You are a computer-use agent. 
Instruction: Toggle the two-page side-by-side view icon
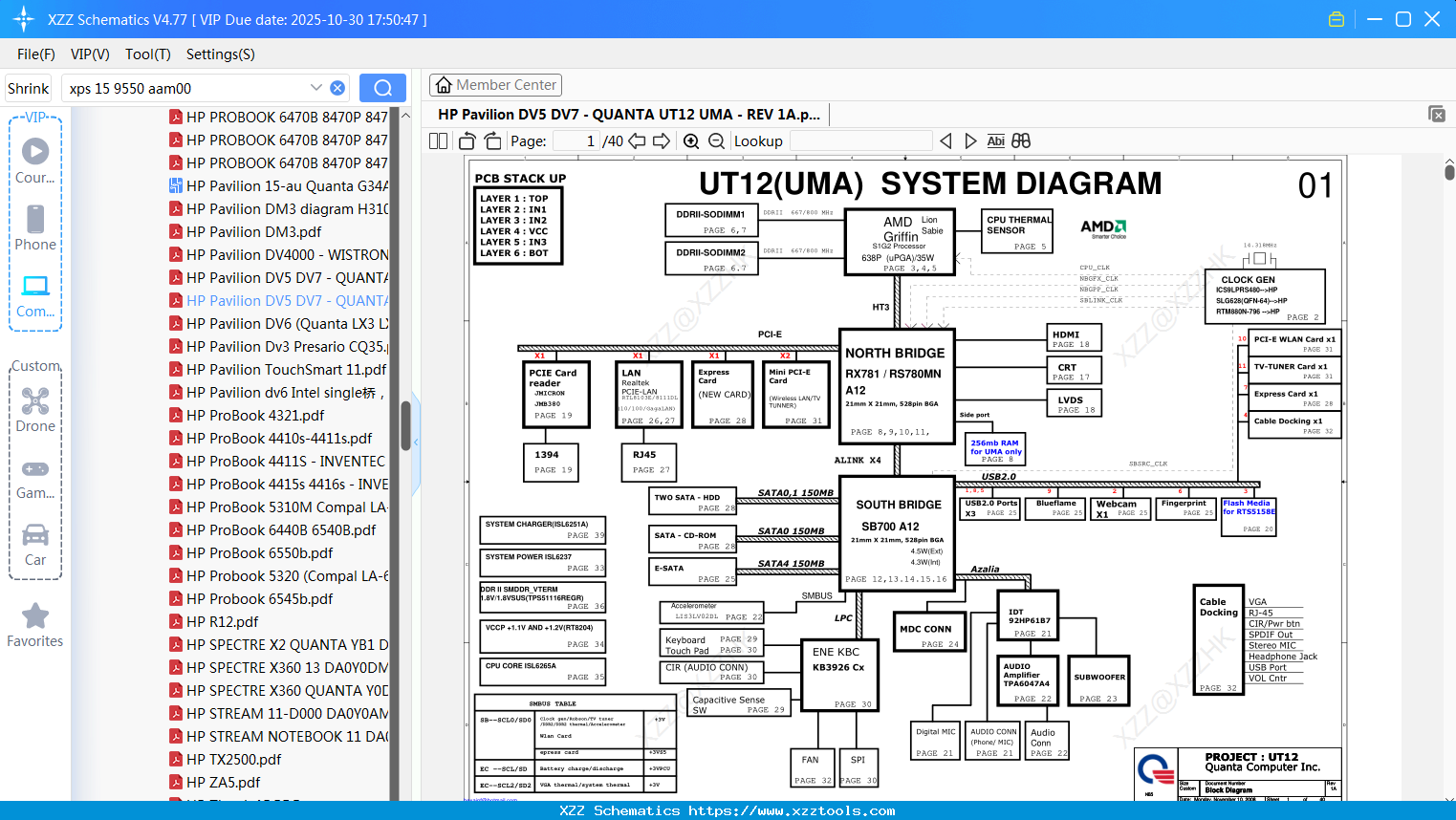tap(438, 140)
